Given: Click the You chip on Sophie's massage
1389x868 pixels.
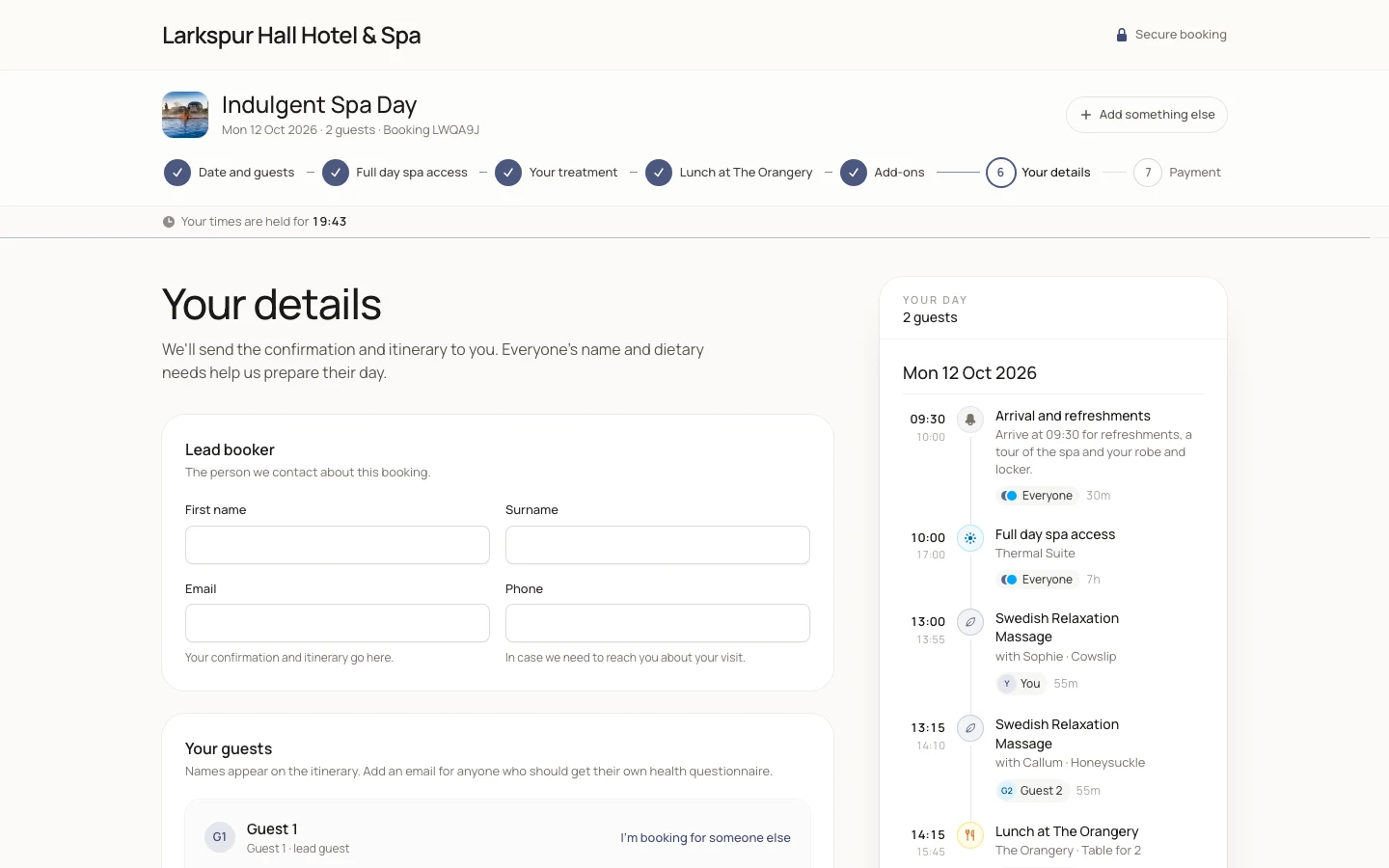Looking at the screenshot, I should 1021,684.
